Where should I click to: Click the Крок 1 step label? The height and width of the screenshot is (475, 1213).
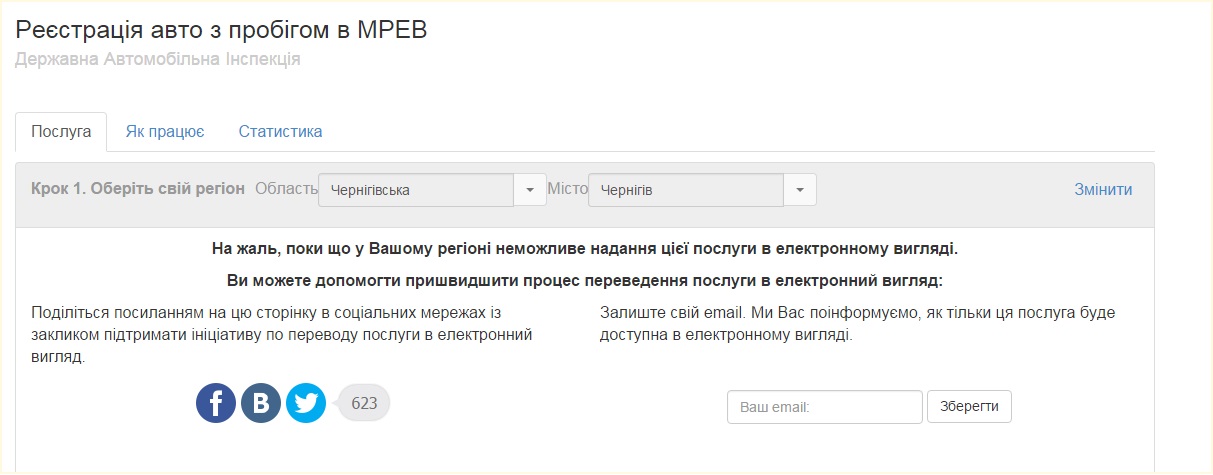point(138,189)
